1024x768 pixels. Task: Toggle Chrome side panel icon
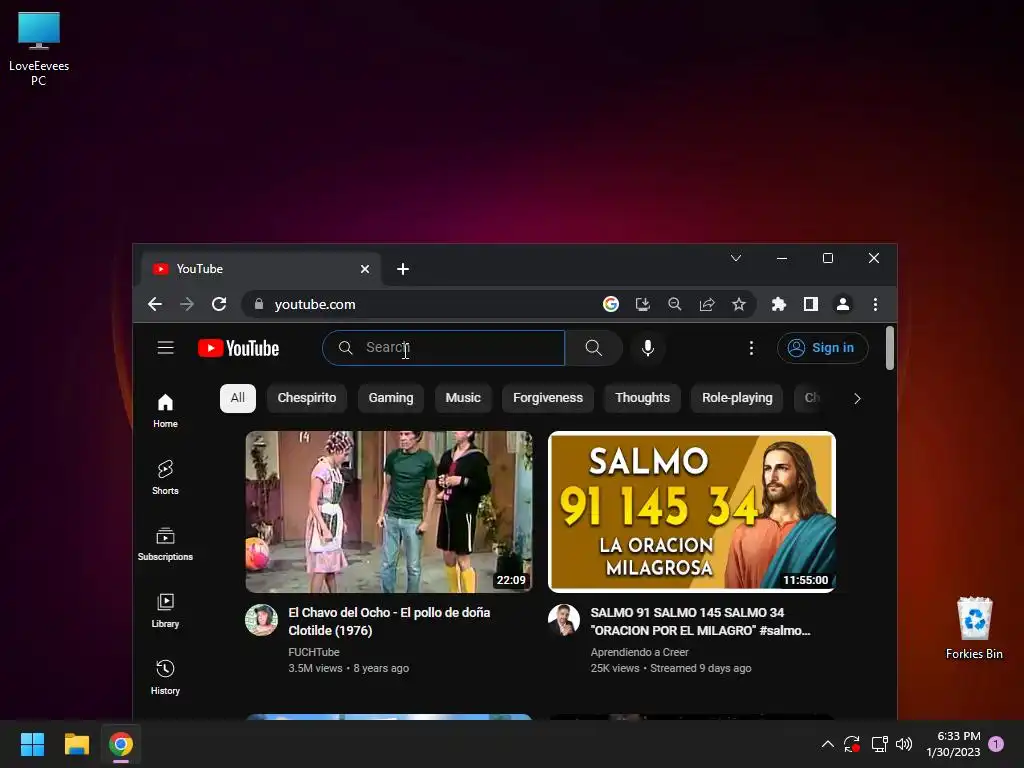tap(810, 304)
